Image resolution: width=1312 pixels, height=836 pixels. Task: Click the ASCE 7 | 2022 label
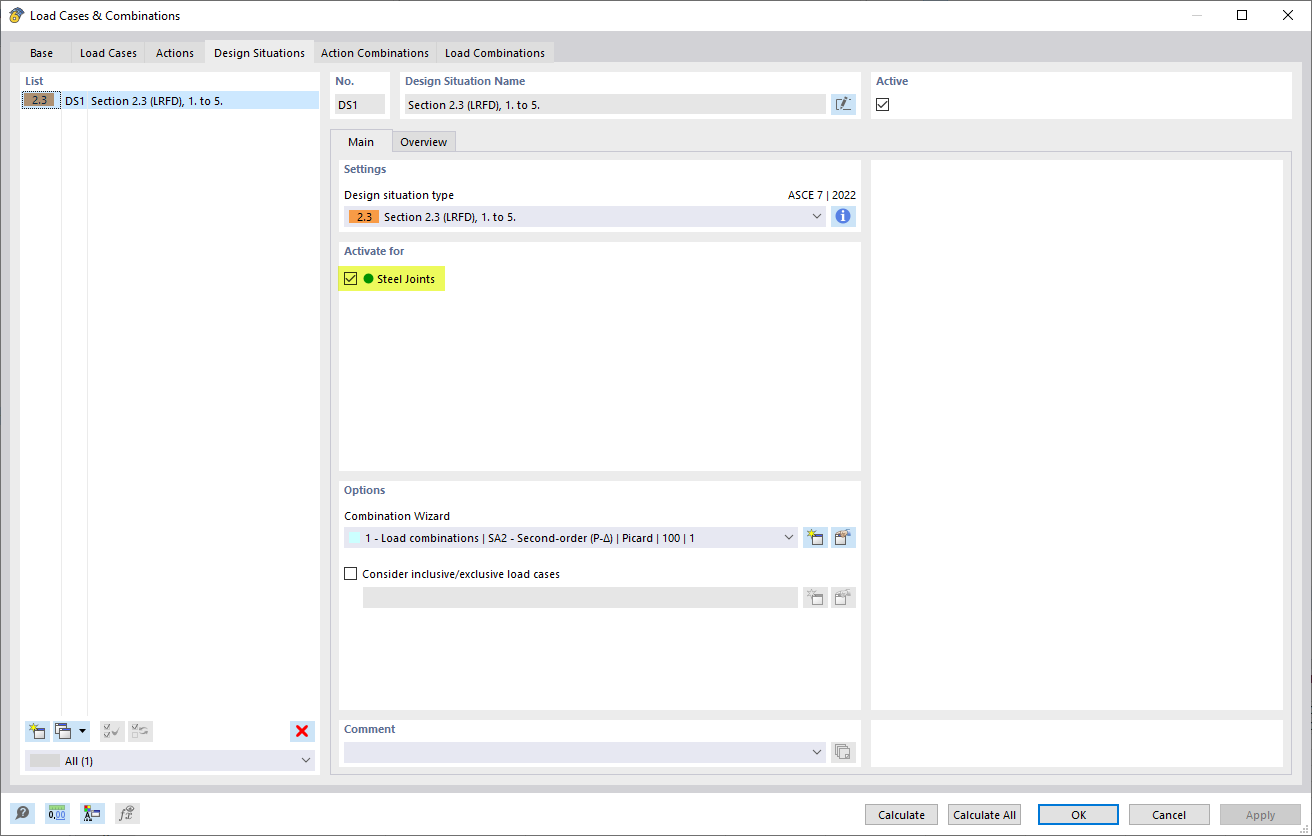822,195
